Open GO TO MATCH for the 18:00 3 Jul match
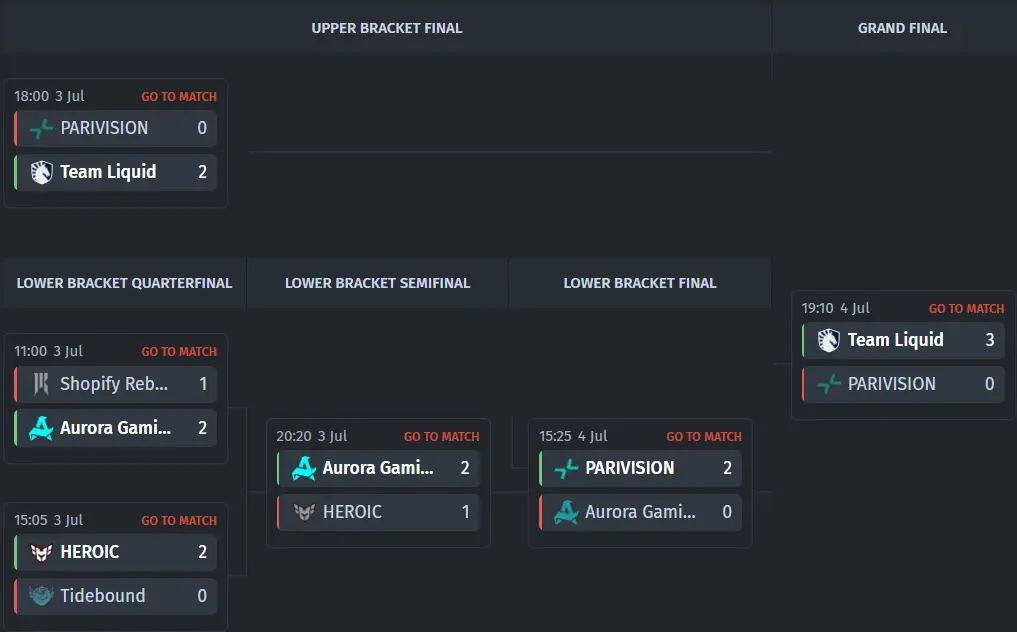 (179, 97)
